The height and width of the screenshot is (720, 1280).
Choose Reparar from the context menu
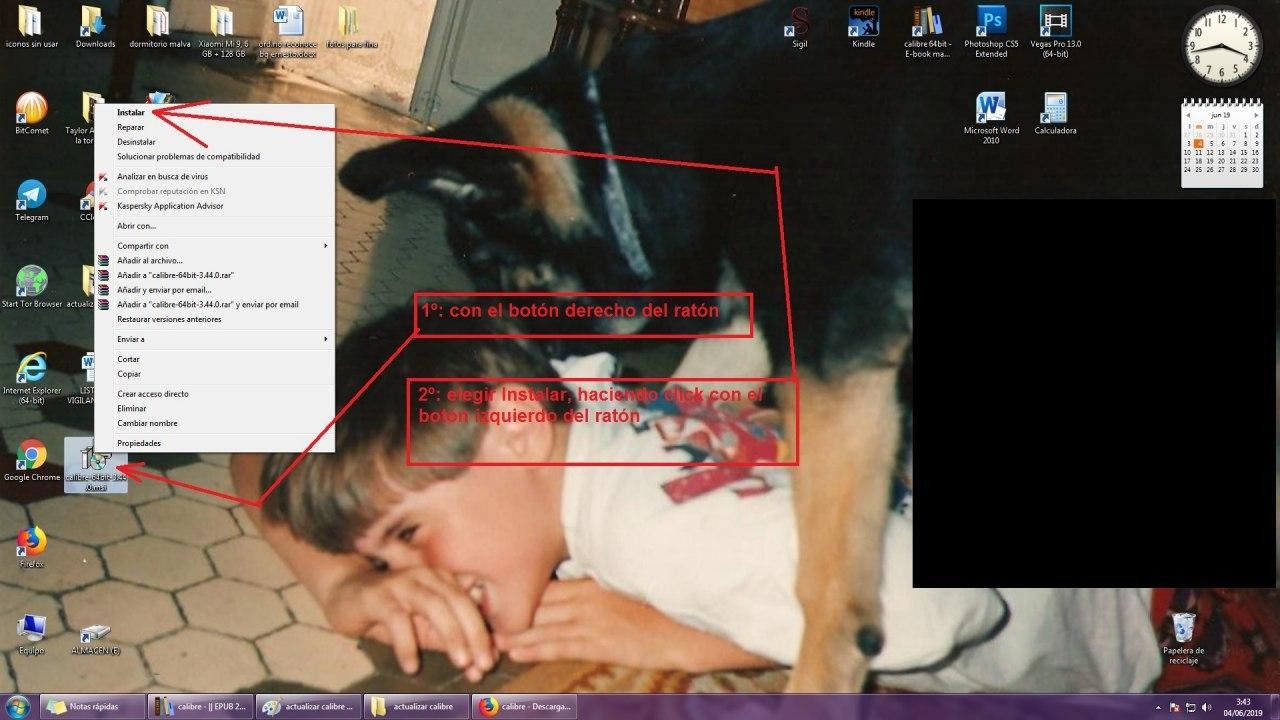[x=214, y=127]
